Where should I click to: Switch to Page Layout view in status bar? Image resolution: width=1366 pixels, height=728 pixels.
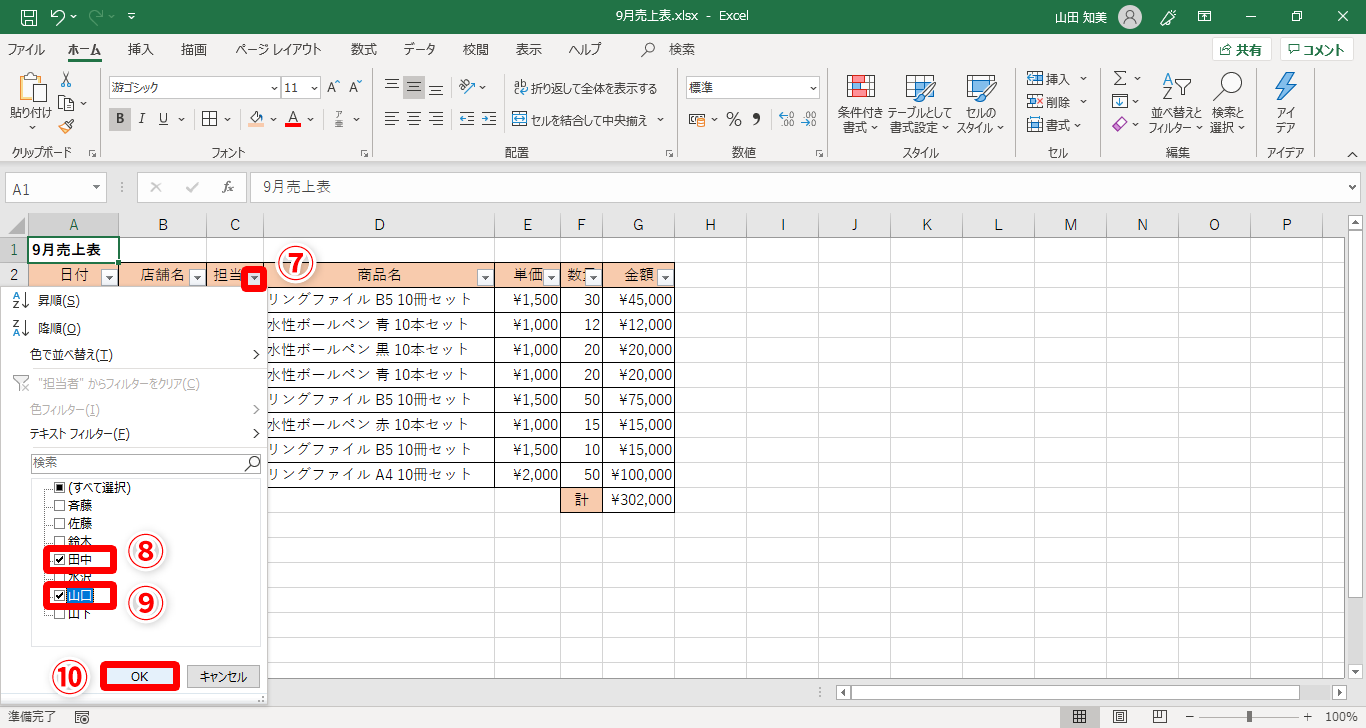click(x=1120, y=717)
